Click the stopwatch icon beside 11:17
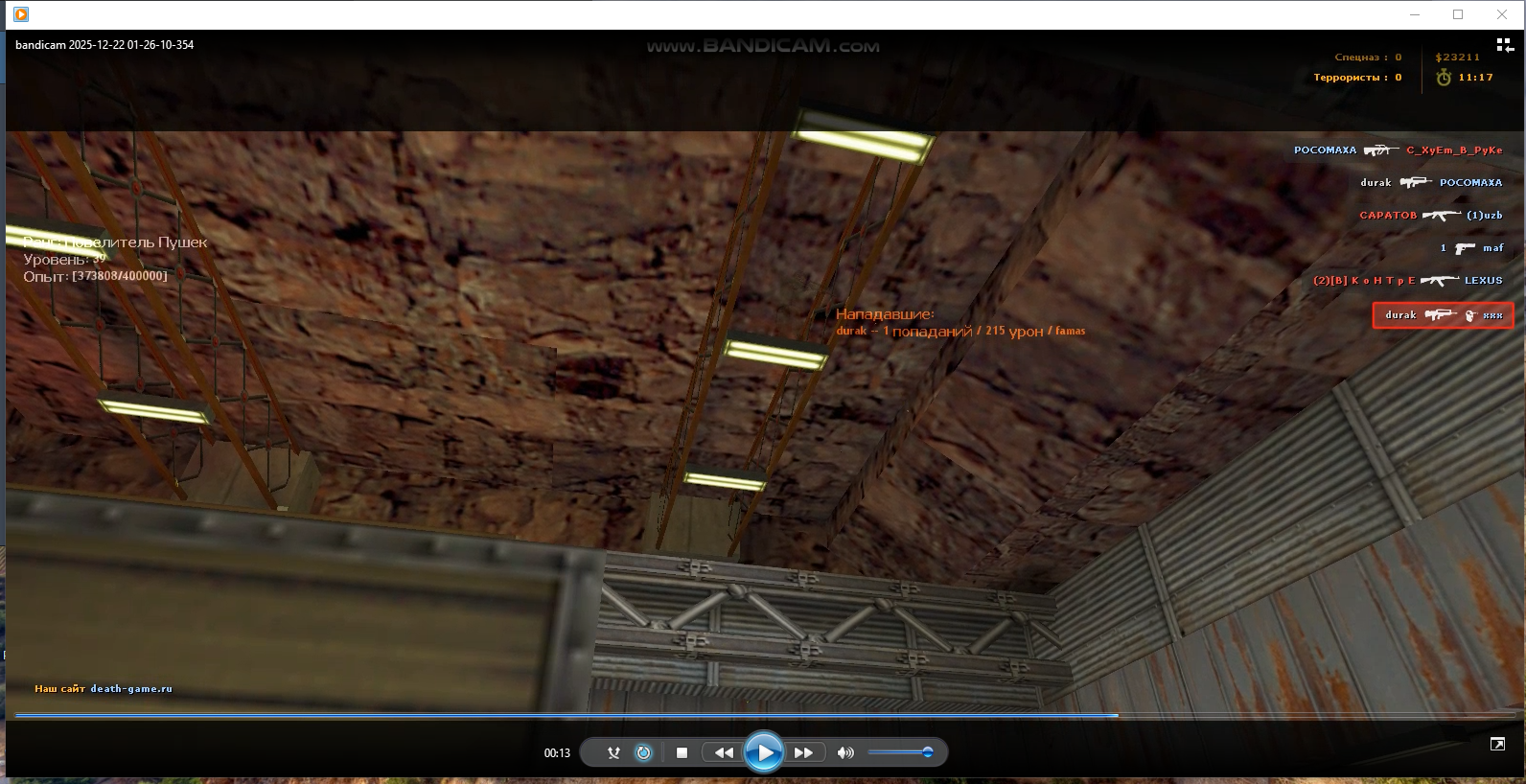The image size is (1526, 784). [x=1444, y=78]
